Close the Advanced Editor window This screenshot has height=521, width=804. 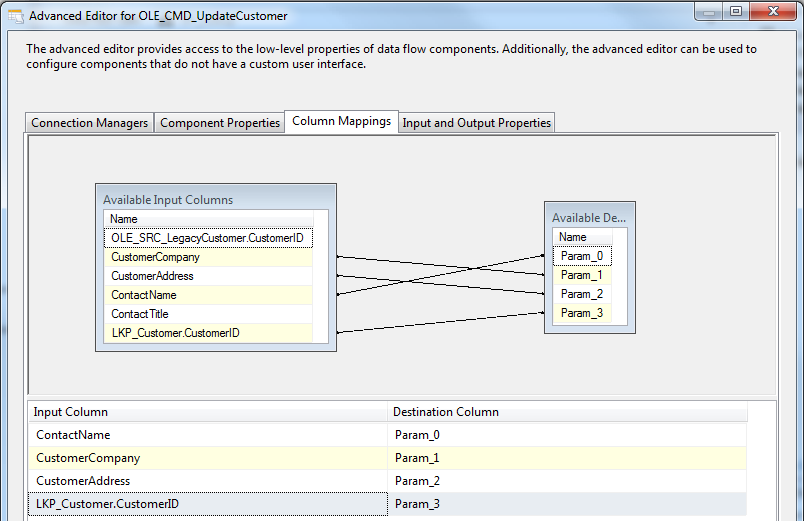pos(773,11)
